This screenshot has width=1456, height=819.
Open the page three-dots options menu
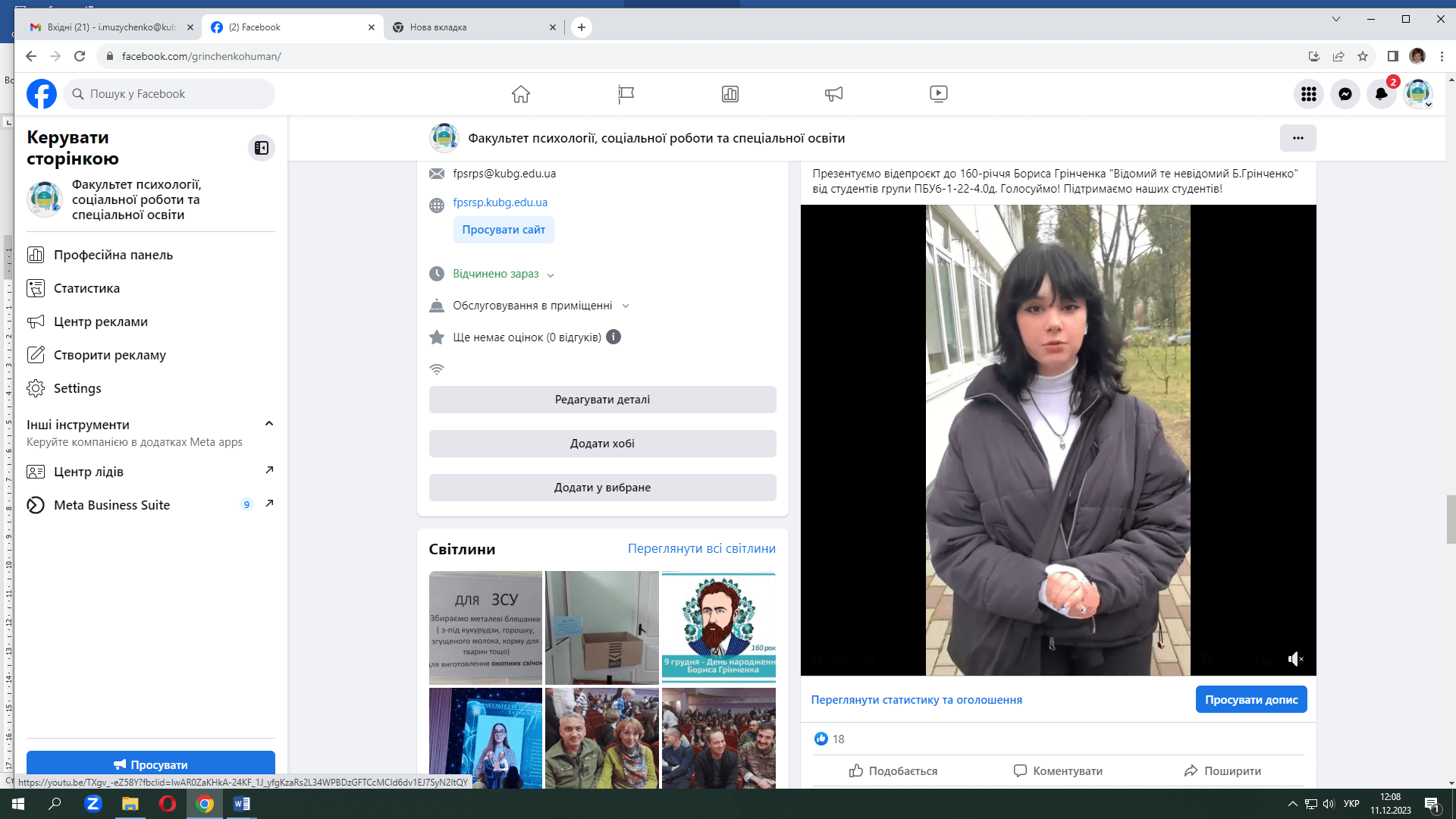pos(1298,138)
